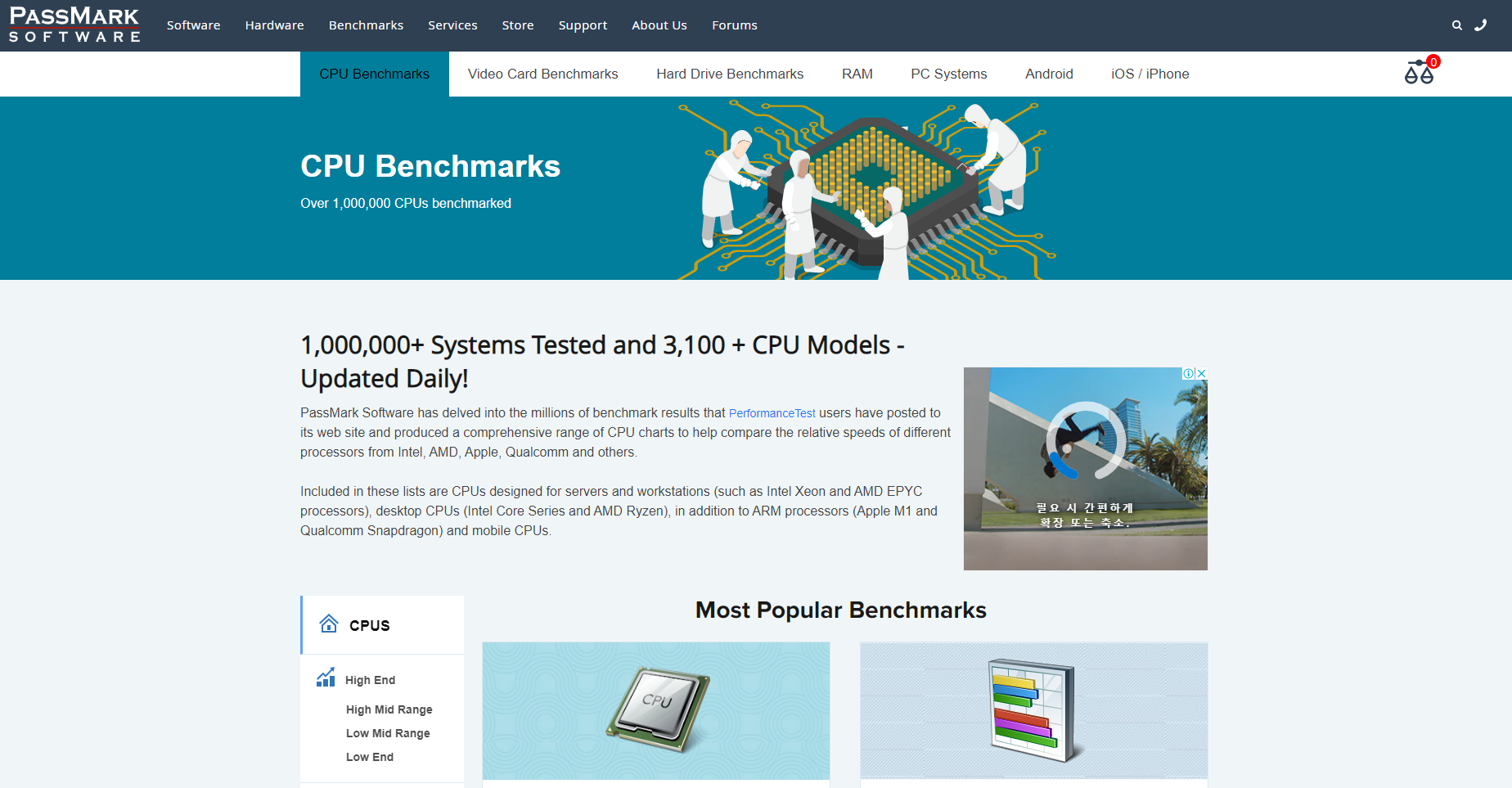Click 'Over 1,000,000 CPUs benchmarked' text
Viewport: 1512px width, 788px height.
[406, 203]
